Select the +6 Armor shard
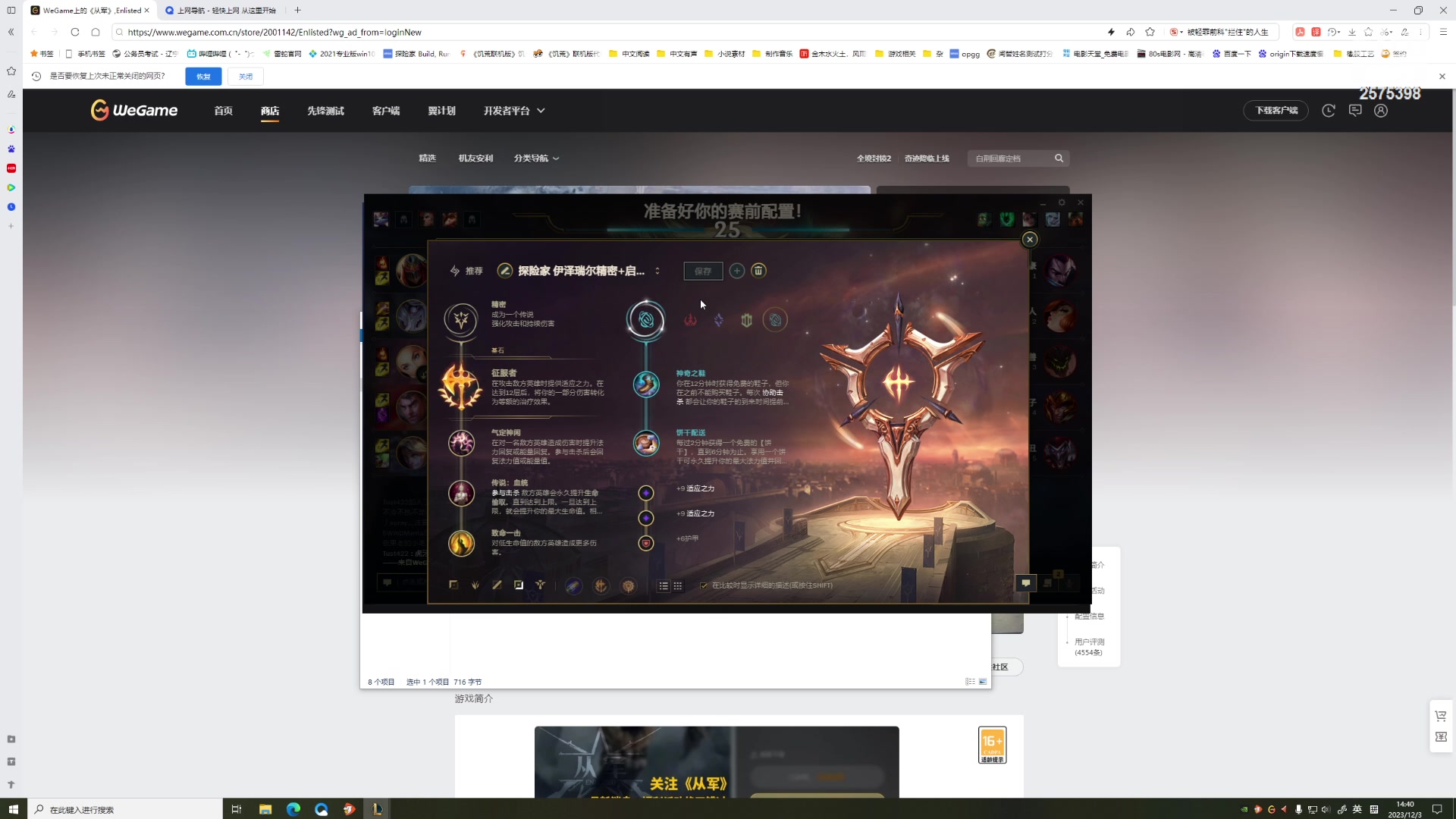 click(646, 543)
